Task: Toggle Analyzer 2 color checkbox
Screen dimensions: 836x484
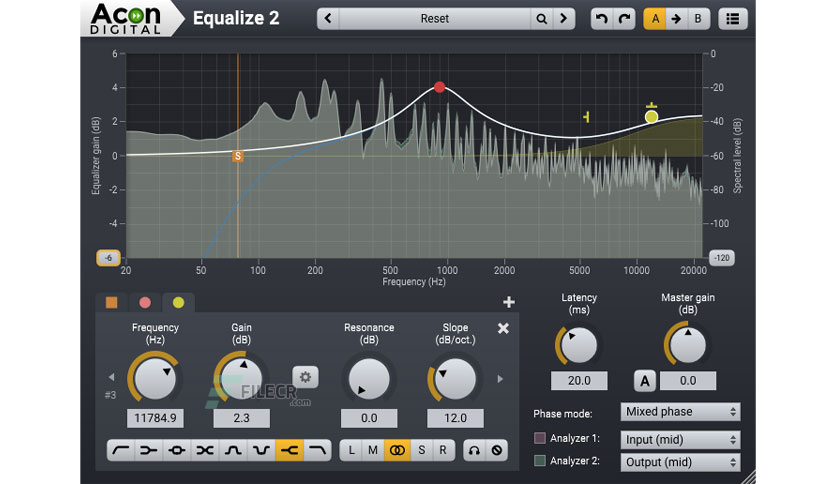Action: pos(540,461)
